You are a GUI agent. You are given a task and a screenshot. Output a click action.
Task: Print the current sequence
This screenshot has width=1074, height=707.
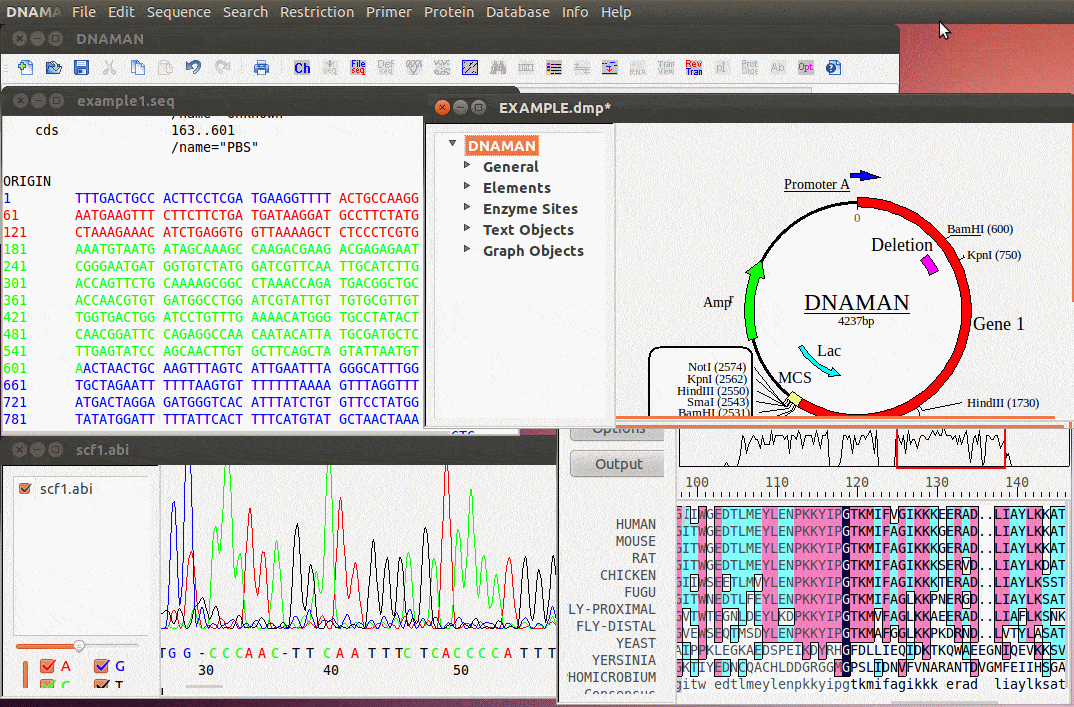coord(261,67)
